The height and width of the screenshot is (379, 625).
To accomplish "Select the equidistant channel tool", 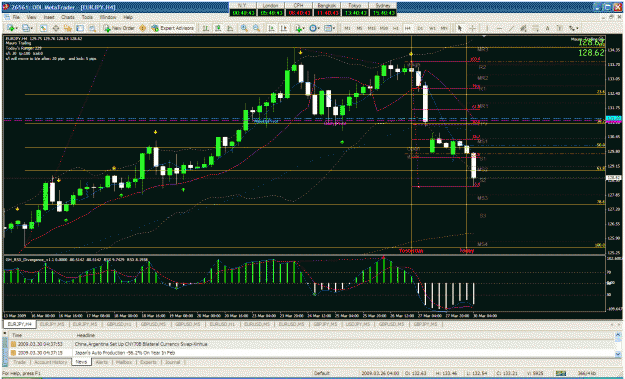I will pos(523,28).
